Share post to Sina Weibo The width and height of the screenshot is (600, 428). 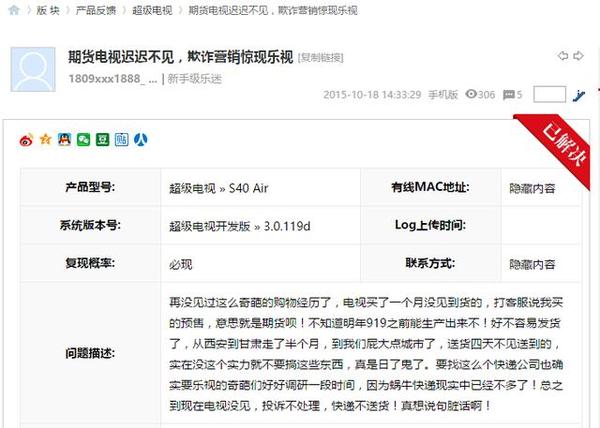pos(26,140)
